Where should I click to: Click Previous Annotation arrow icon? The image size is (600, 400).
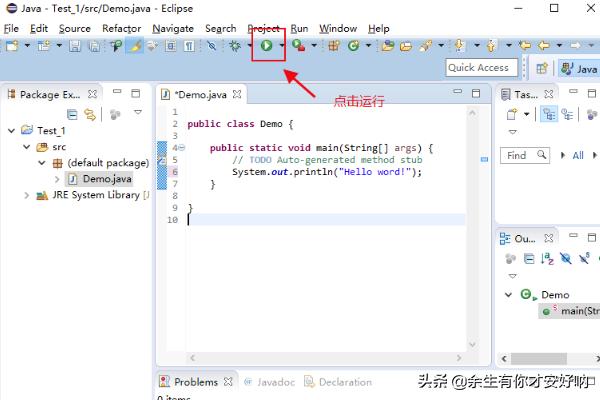[491, 46]
